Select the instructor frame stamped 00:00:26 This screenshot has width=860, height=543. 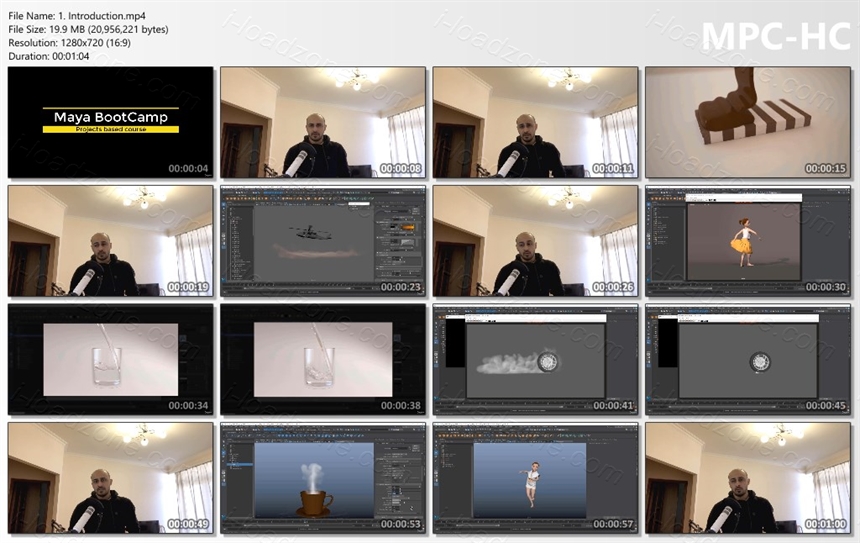pos(535,241)
